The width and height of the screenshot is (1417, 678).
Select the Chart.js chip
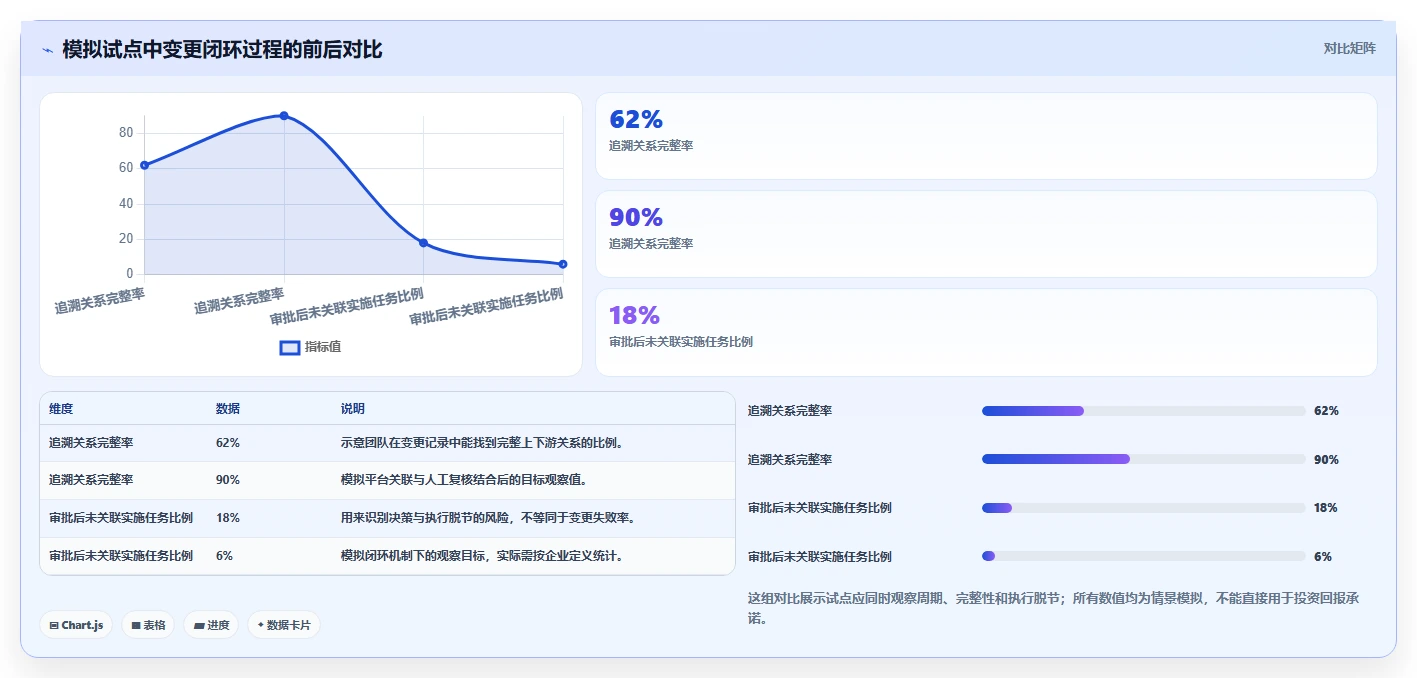(x=77, y=625)
